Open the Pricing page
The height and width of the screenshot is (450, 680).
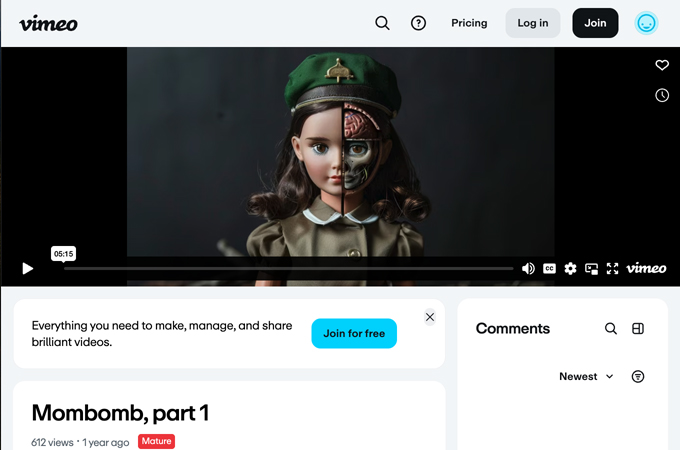pos(469,23)
